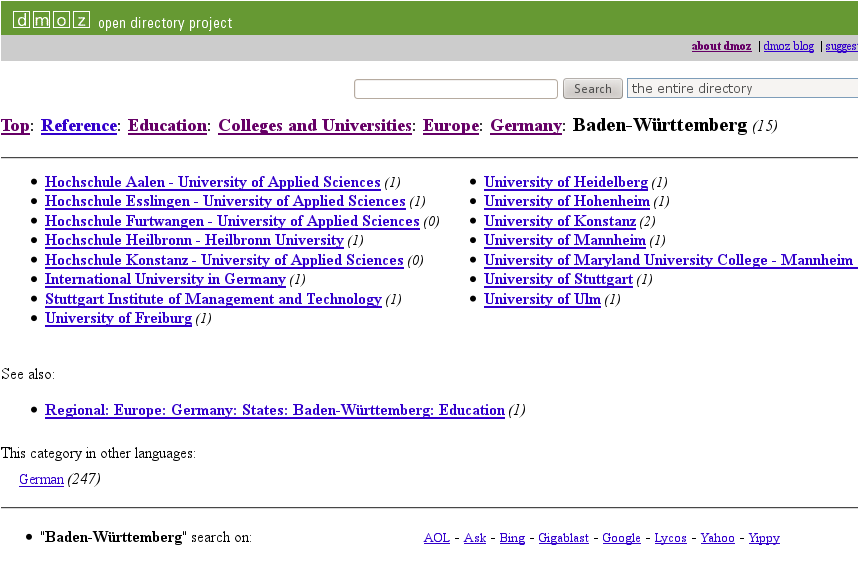Visit the dmoz blog link
858x565 pixels.
[788, 46]
